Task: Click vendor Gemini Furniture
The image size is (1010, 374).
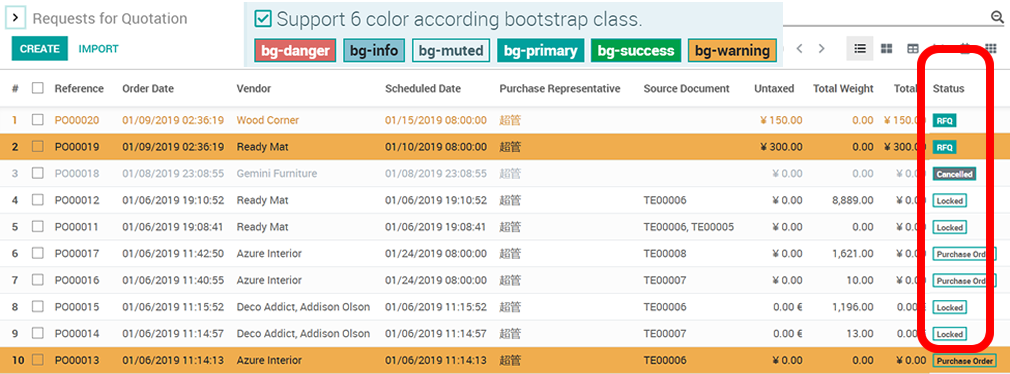Action: click(276, 174)
